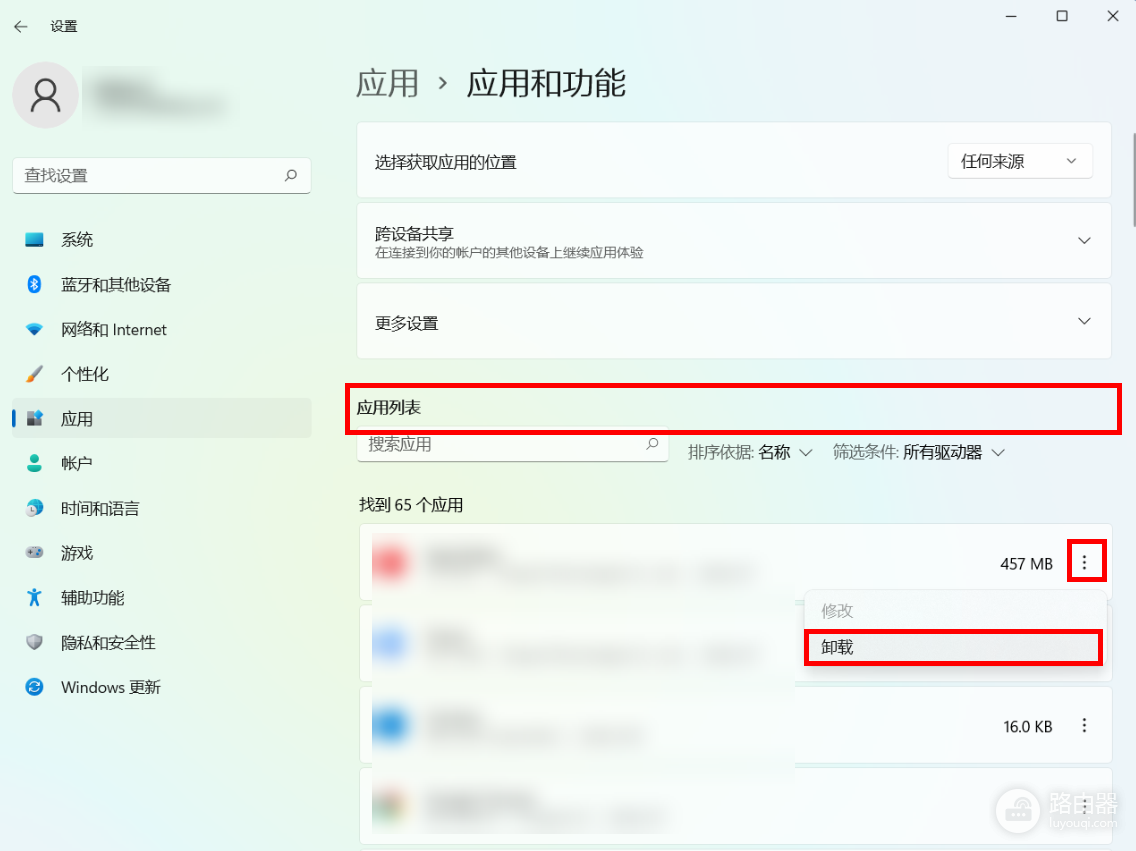Screen dimensions: 1136x851
Task: Click the 个性化 paintbrush icon
Action: point(34,374)
